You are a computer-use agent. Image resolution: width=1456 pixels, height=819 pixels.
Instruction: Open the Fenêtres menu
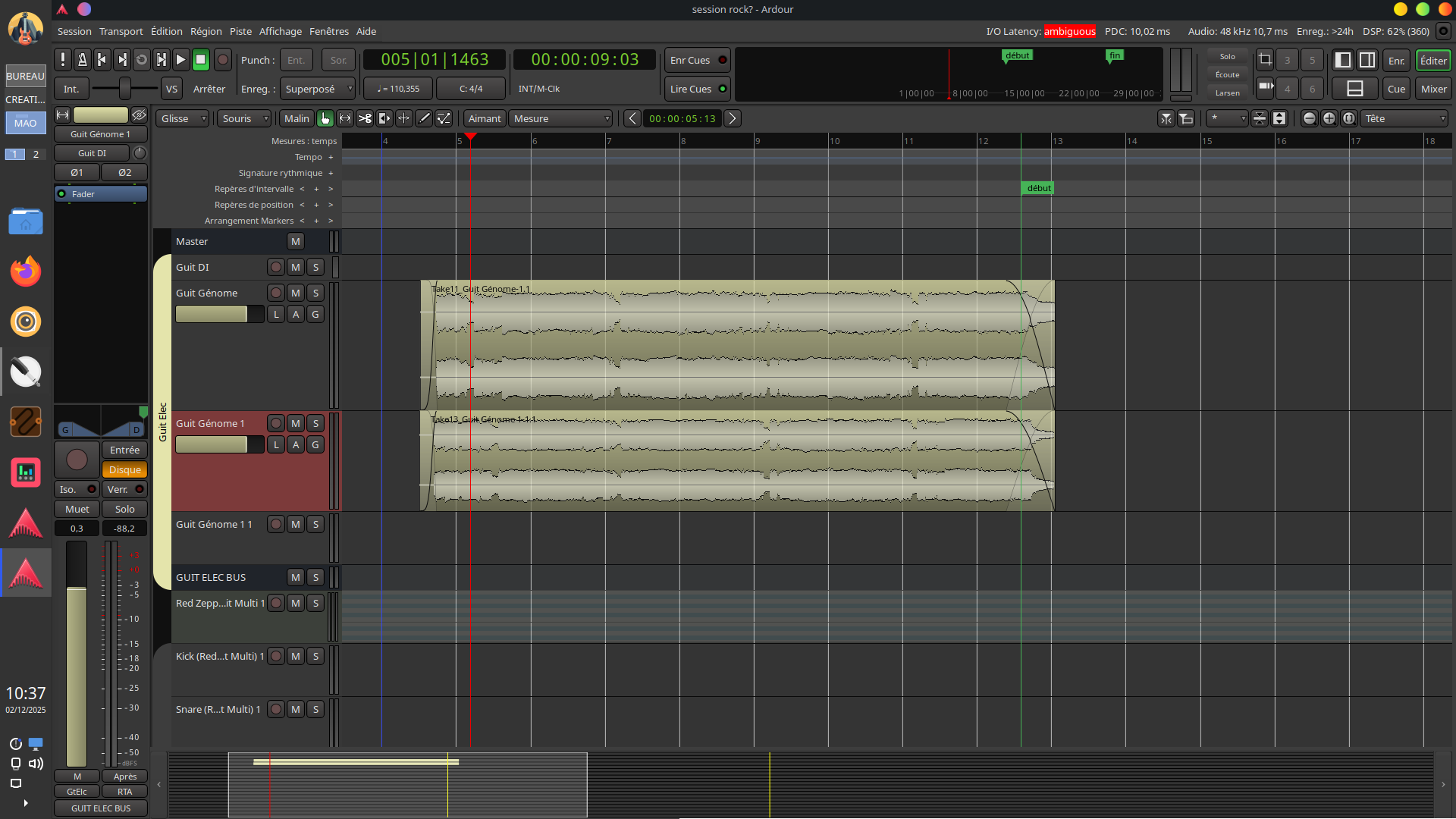[328, 31]
